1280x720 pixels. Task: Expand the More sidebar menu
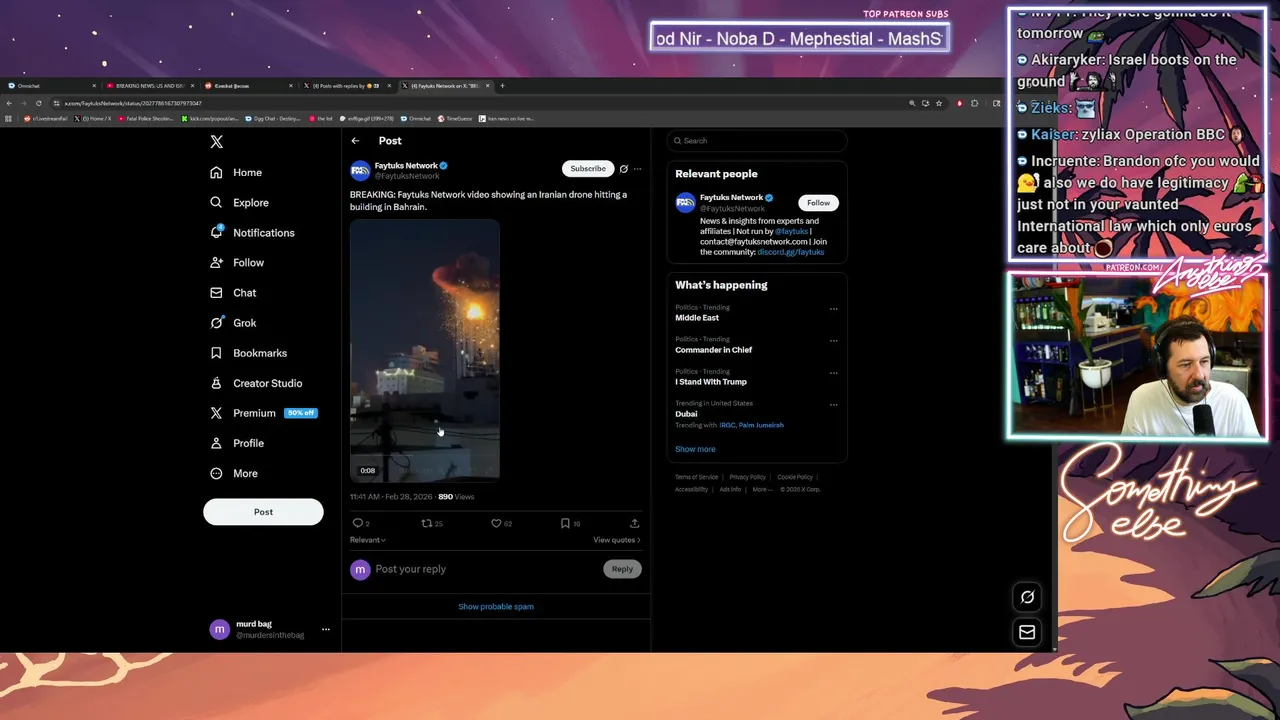coord(234,473)
